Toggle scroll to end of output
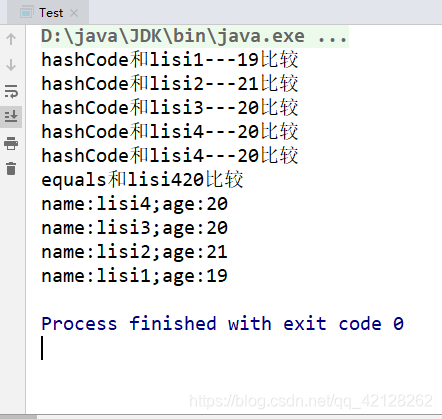442x419 pixels. [x=11, y=117]
